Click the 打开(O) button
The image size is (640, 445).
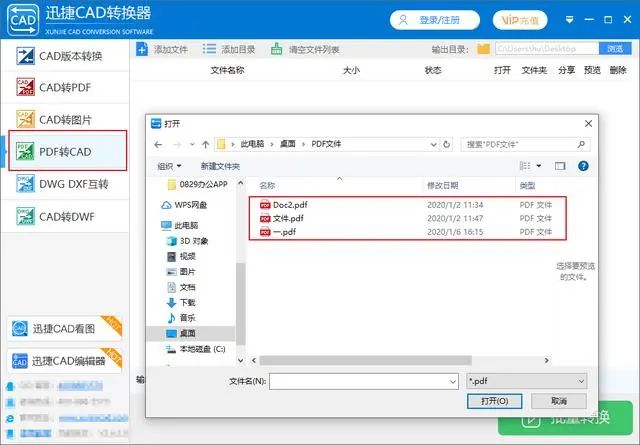pyautogui.click(x=494, y=401)
